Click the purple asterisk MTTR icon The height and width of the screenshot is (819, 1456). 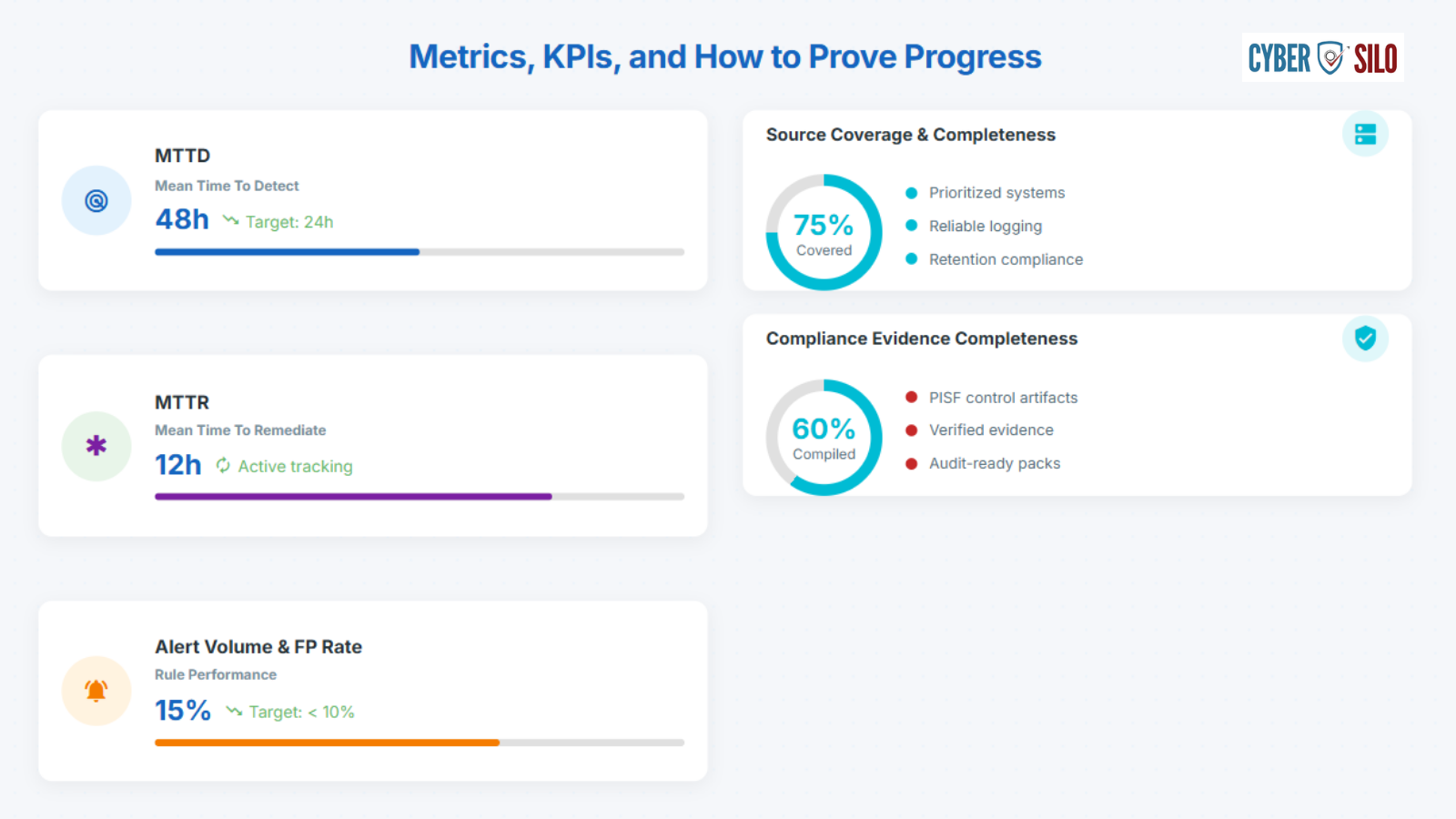[x=96, y=446]
